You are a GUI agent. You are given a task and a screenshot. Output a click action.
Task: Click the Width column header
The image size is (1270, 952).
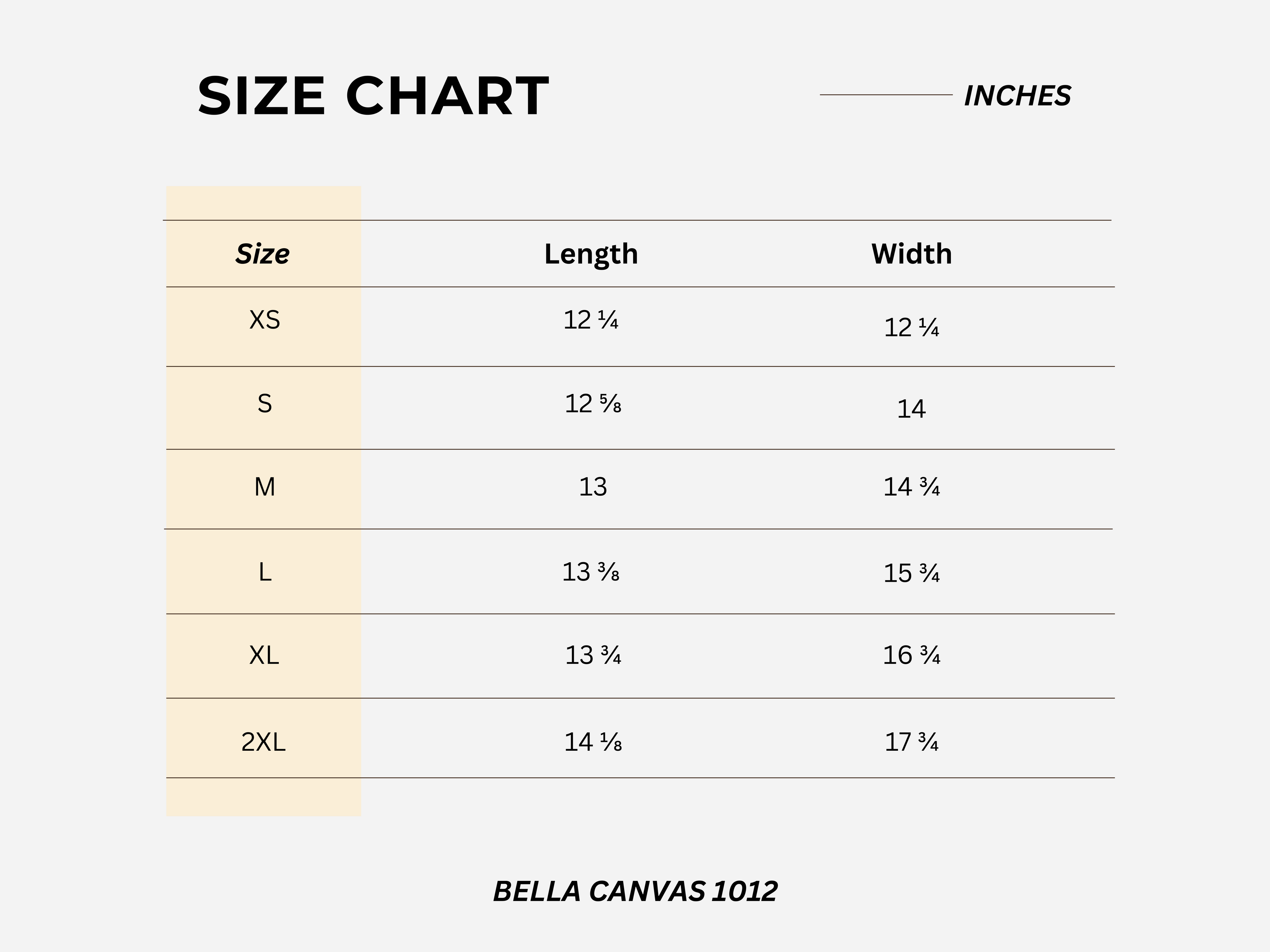pos(911,254)
